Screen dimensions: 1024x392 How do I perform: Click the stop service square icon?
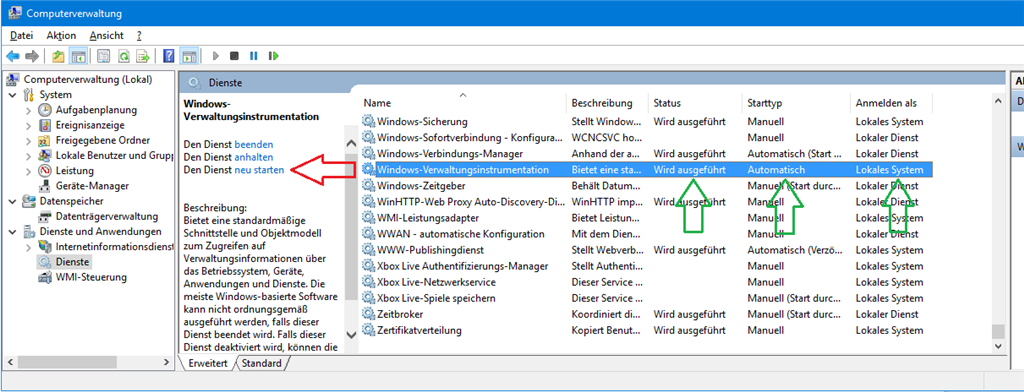pyautogui.click(x=234, y=56)
